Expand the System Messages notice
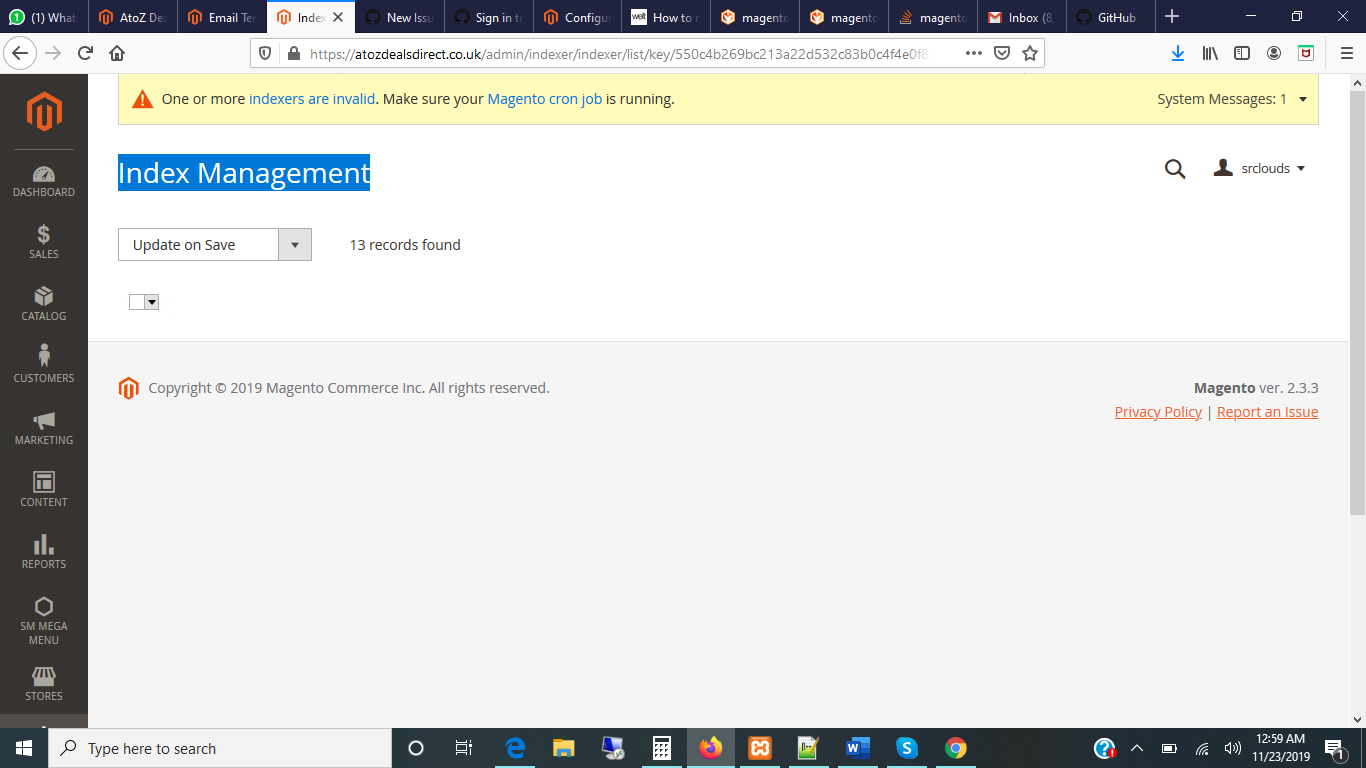 tap(1301, 99)
